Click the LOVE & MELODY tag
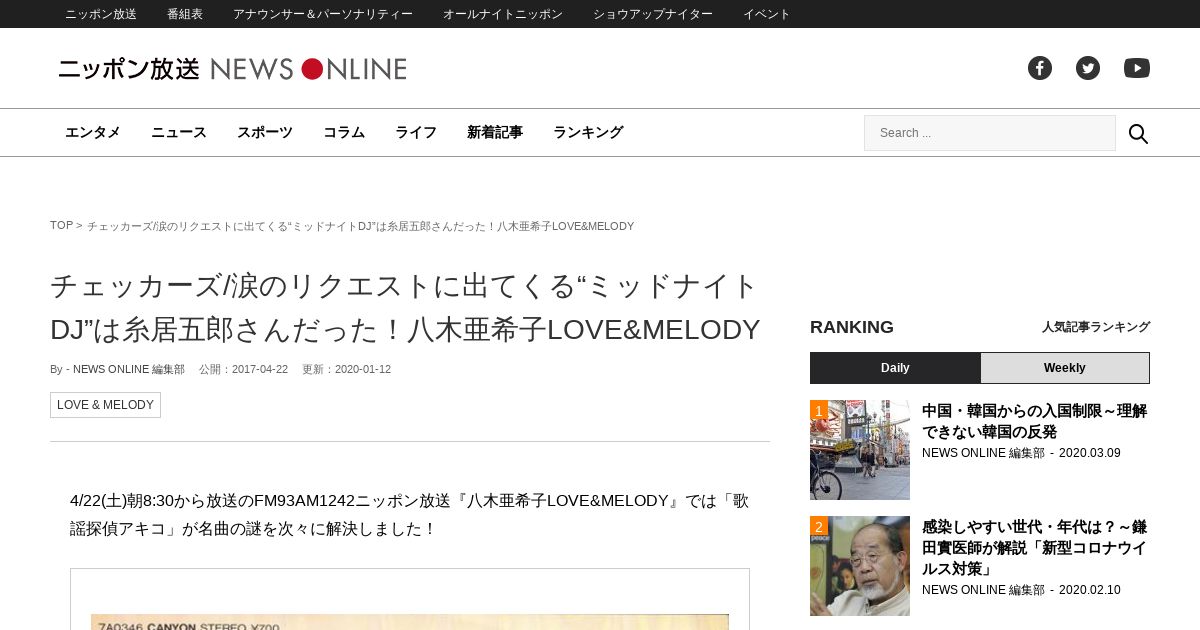Image resolution: width=1200 pixels, height=630 pixels. pyautogui.click(x=105, y=405)
